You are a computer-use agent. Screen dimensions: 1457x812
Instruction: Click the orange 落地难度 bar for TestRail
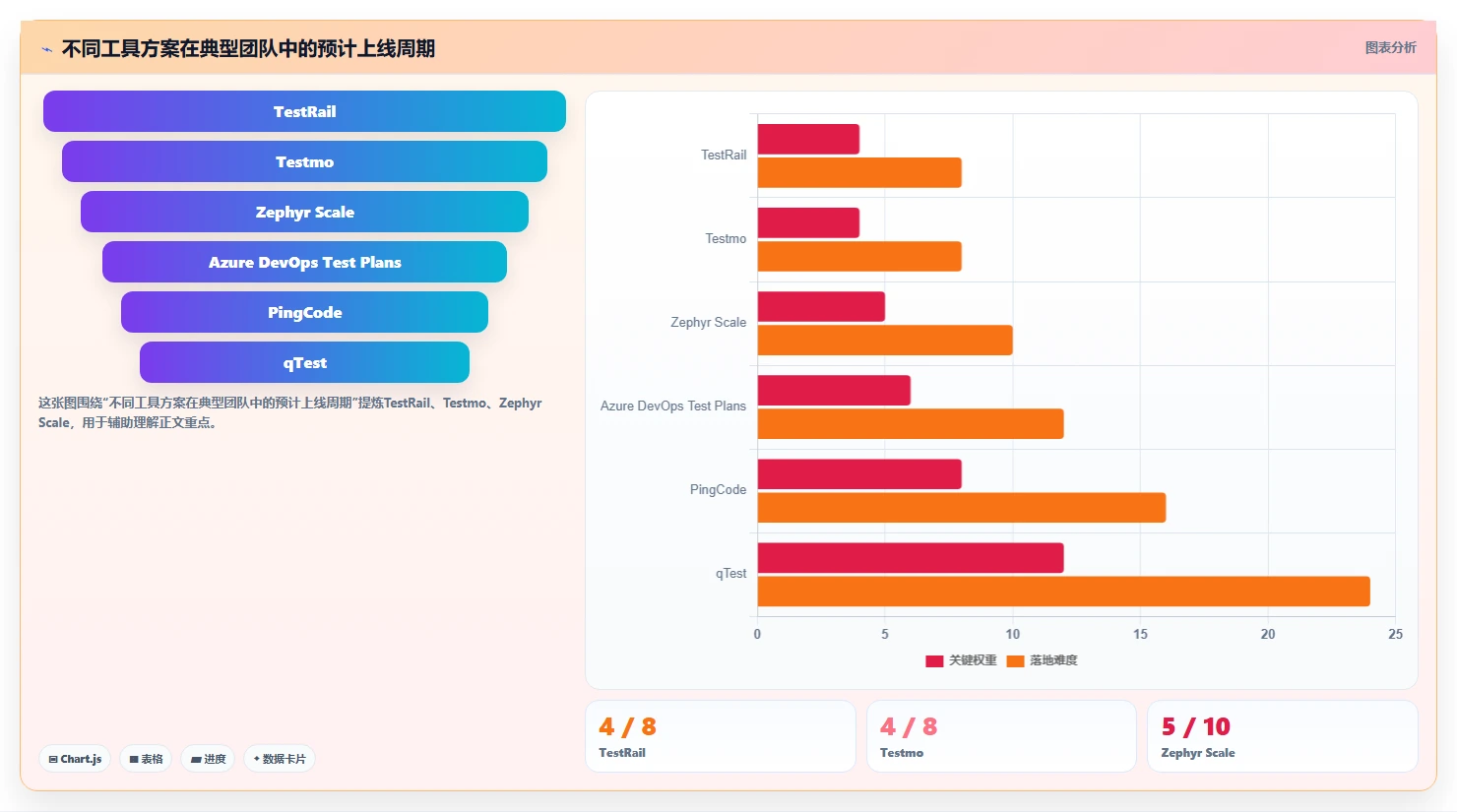[859, 172]
